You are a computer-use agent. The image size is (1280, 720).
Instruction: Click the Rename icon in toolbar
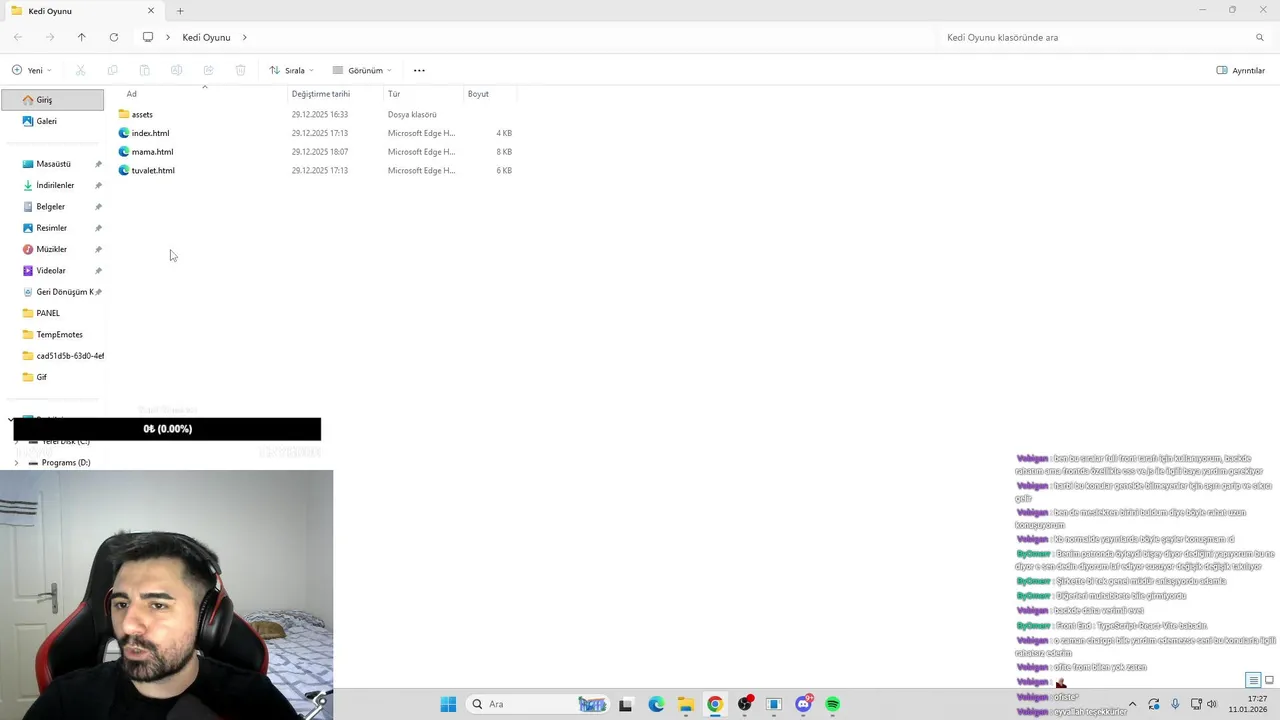[x=176, y=70]
